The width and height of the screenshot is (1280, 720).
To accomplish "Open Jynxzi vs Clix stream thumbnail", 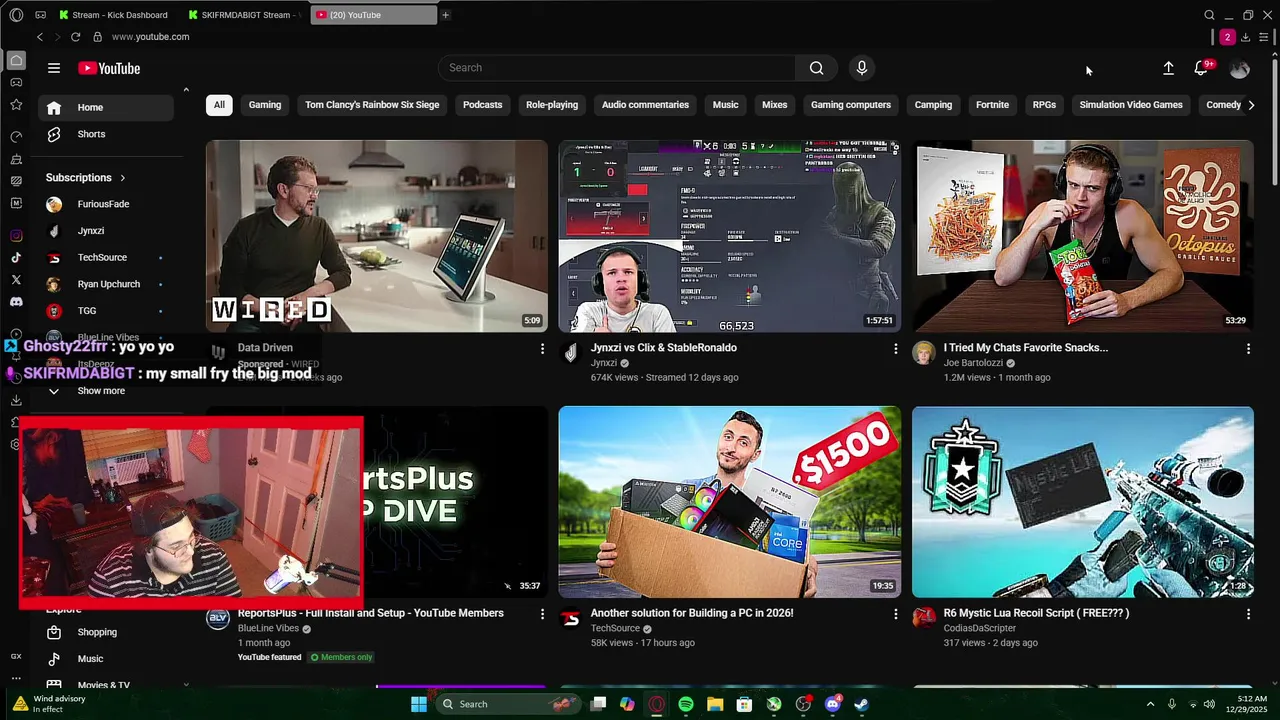I will point(730,236).
